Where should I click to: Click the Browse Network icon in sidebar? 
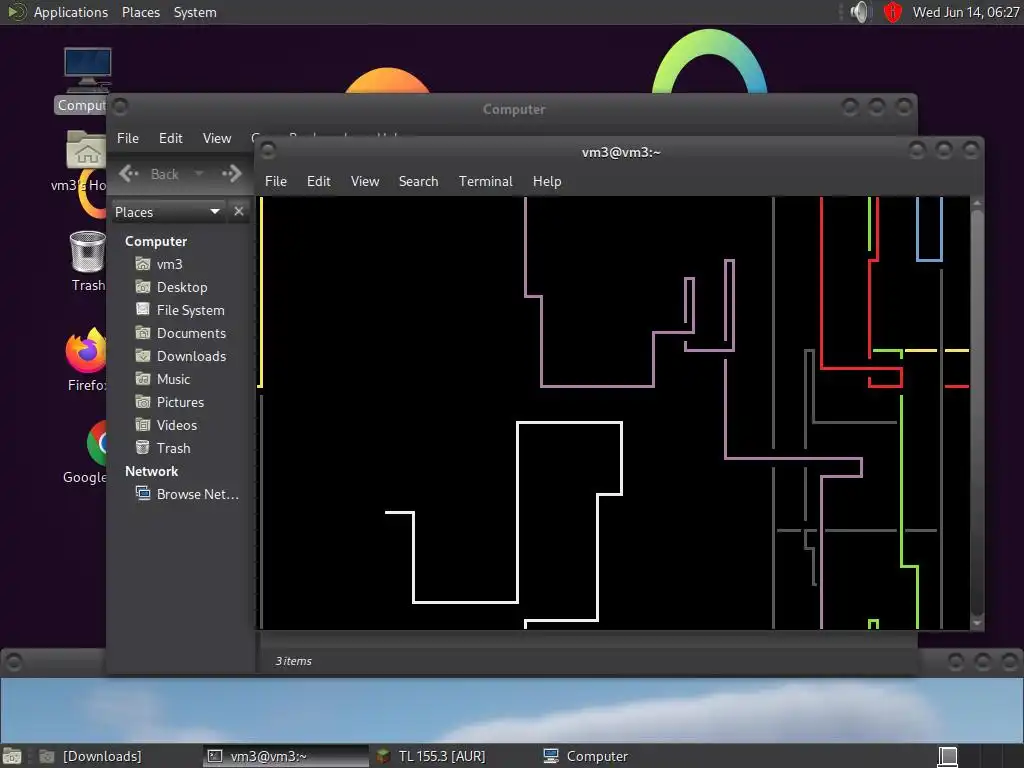pyautogui.click(x=142, y=493)
